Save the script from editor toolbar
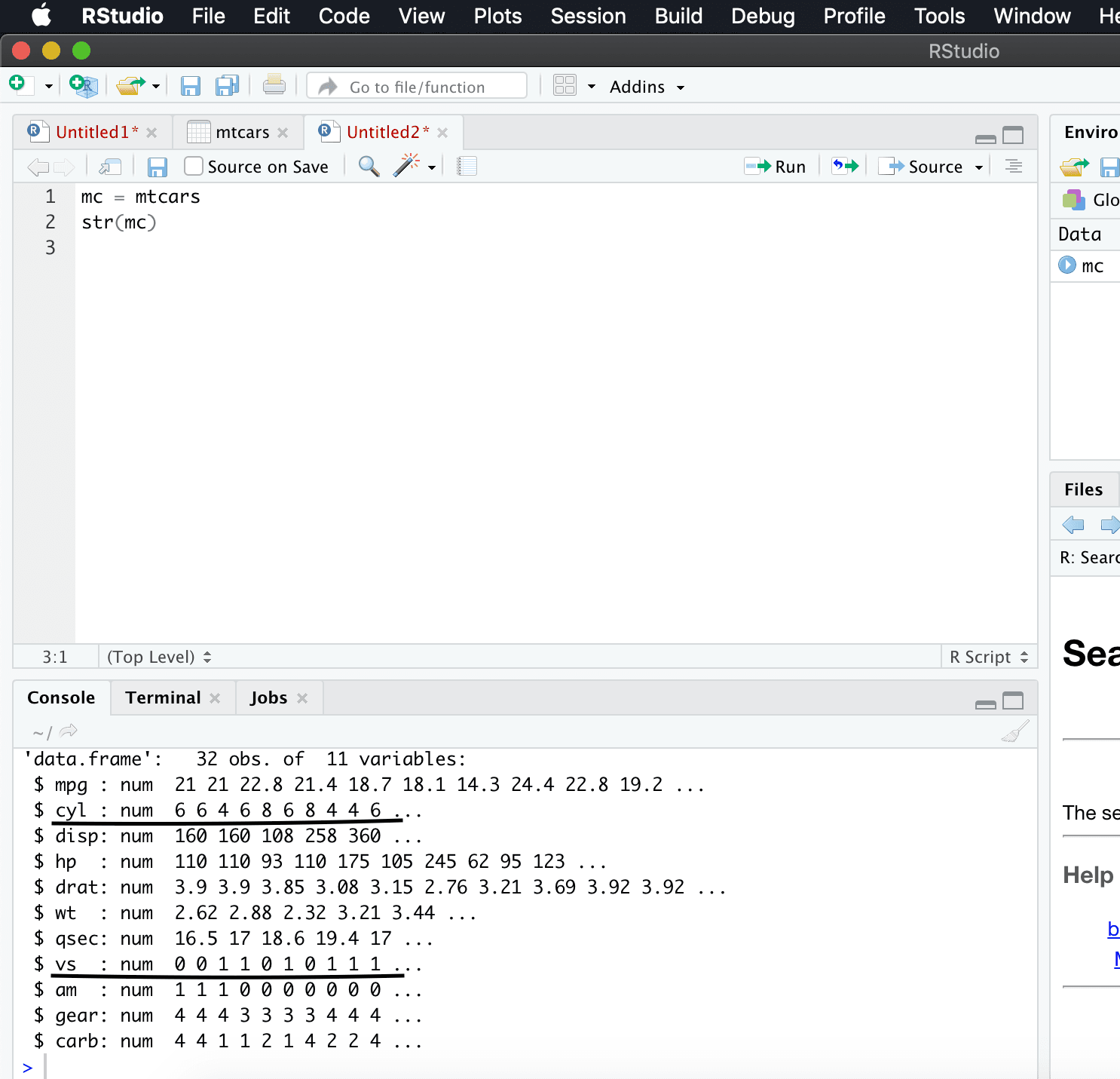This screenshot has width=1120, height=1079. (157, 167)
